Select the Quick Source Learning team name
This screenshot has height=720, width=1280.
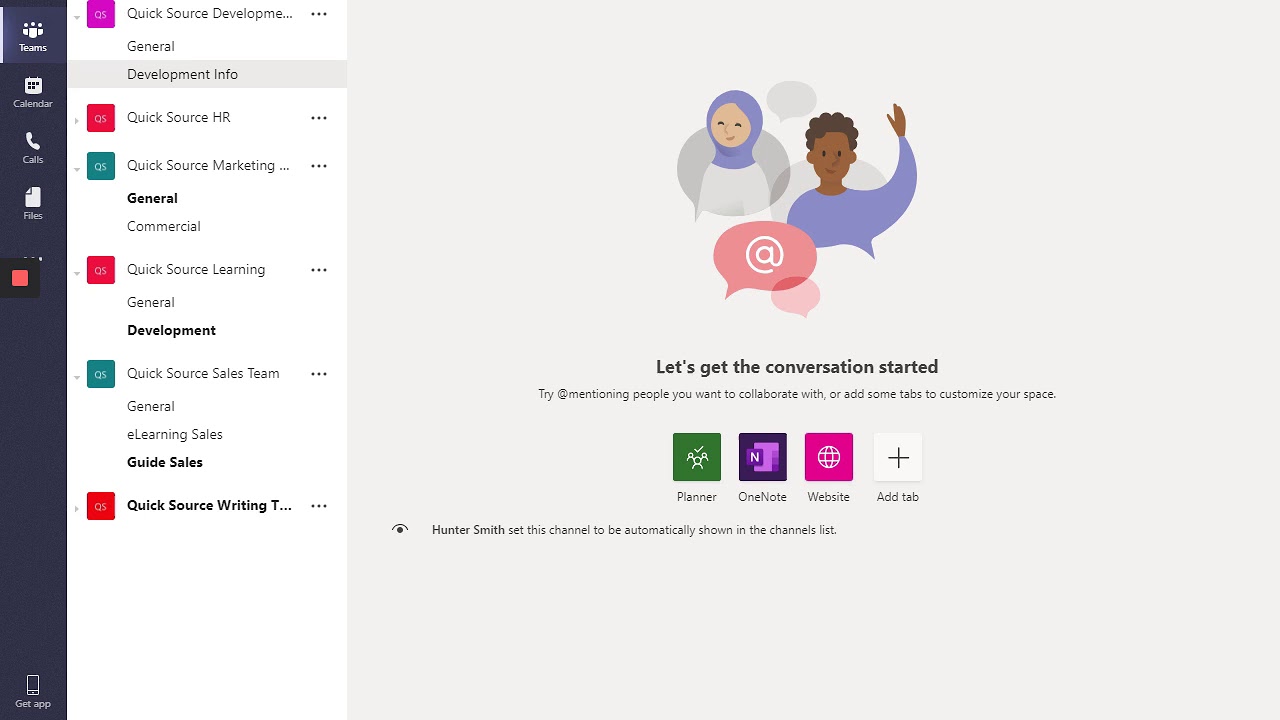pos(196,269)
